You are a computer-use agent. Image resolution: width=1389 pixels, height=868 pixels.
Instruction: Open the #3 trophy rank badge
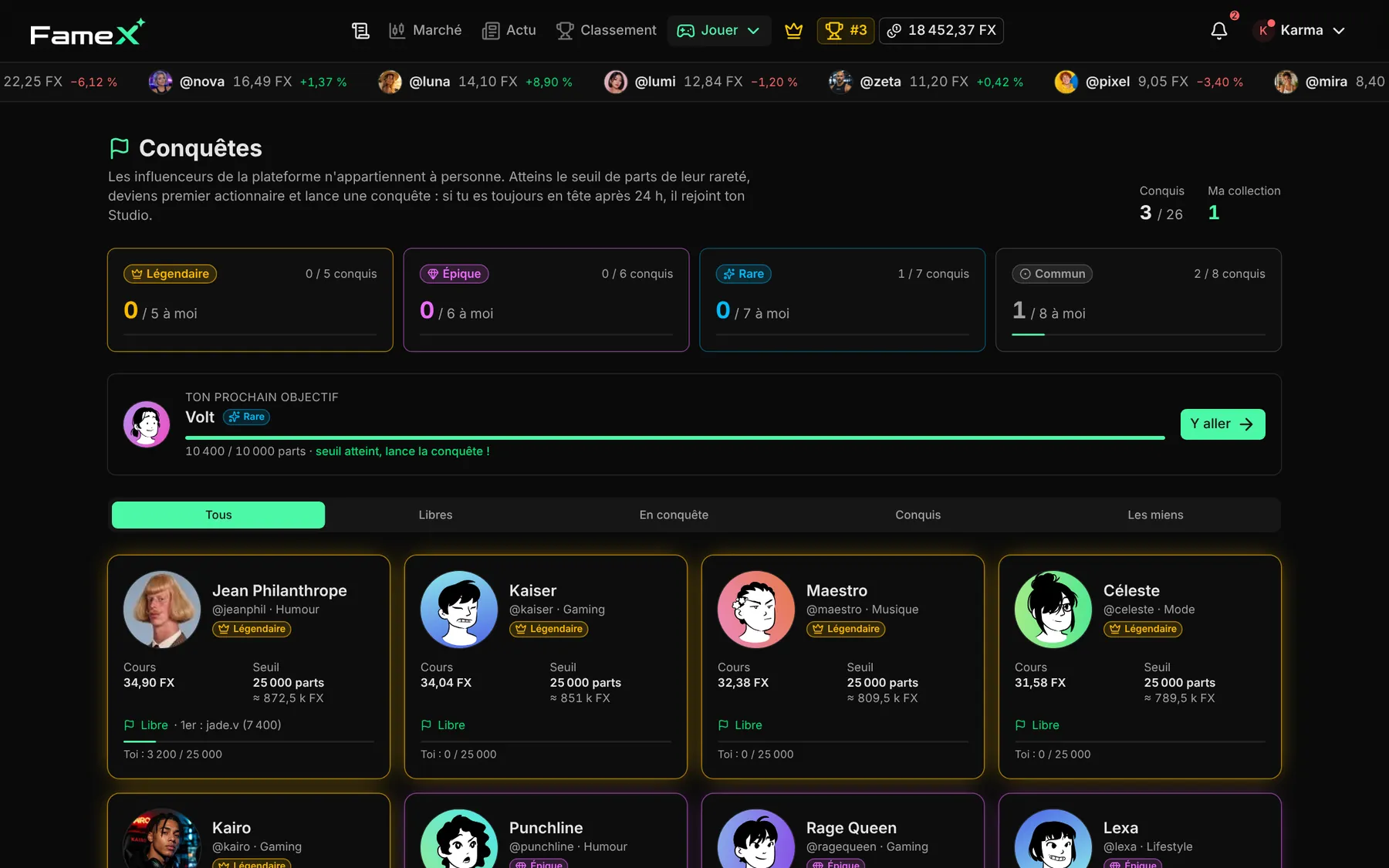tap(846, 31)
